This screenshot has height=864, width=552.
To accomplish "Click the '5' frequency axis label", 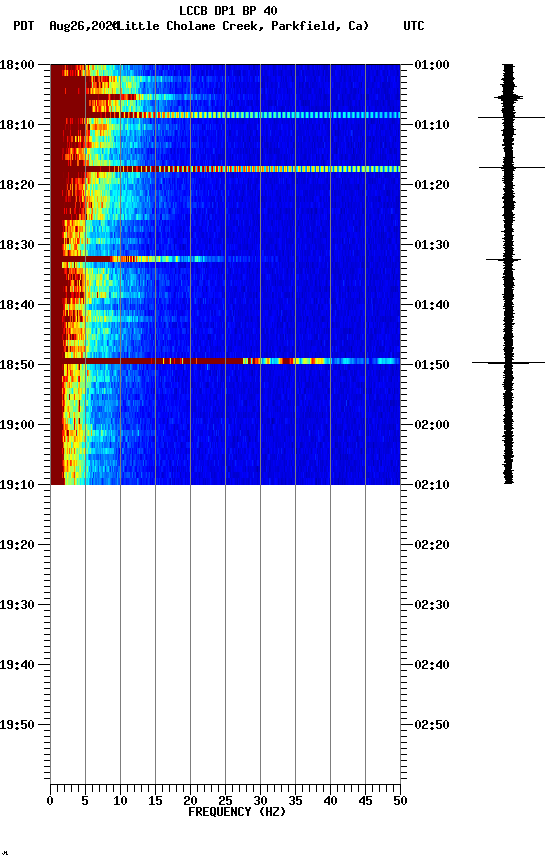I will (85, 801).
